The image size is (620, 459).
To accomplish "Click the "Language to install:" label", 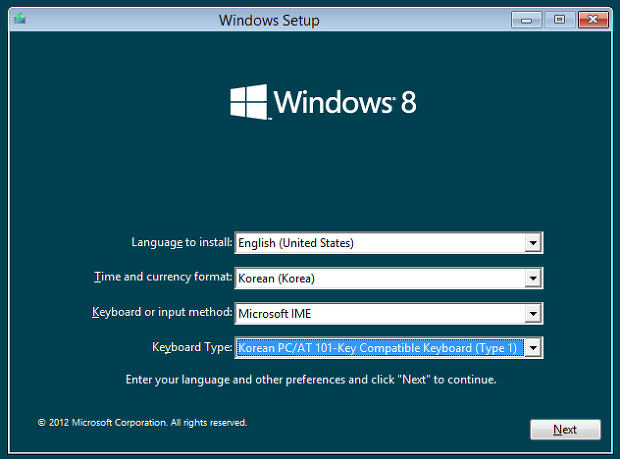I will (181, 242).
